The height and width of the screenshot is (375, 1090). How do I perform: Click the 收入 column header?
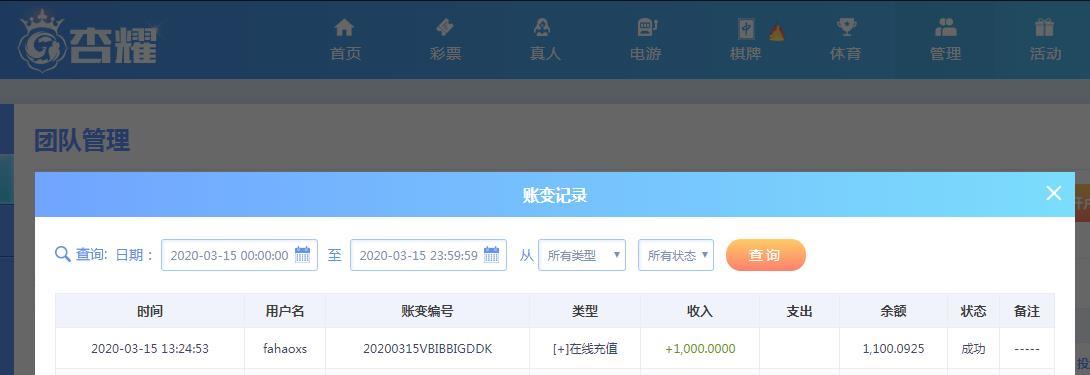click(700, 311)
